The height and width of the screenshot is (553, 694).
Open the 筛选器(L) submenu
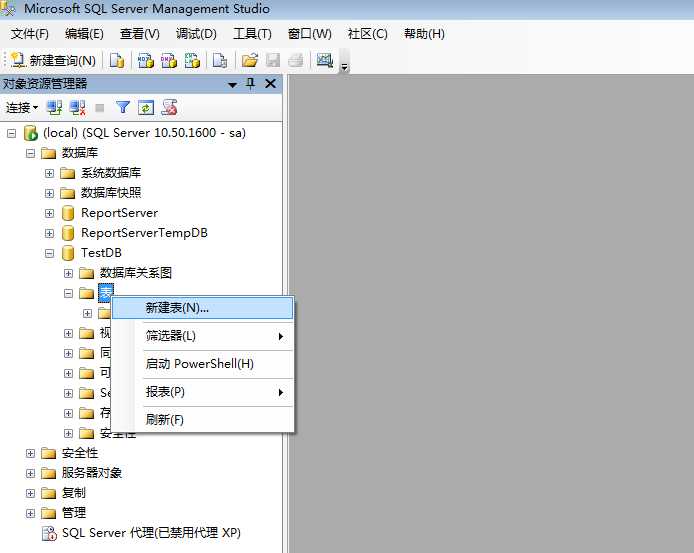[x=203, y=336]
